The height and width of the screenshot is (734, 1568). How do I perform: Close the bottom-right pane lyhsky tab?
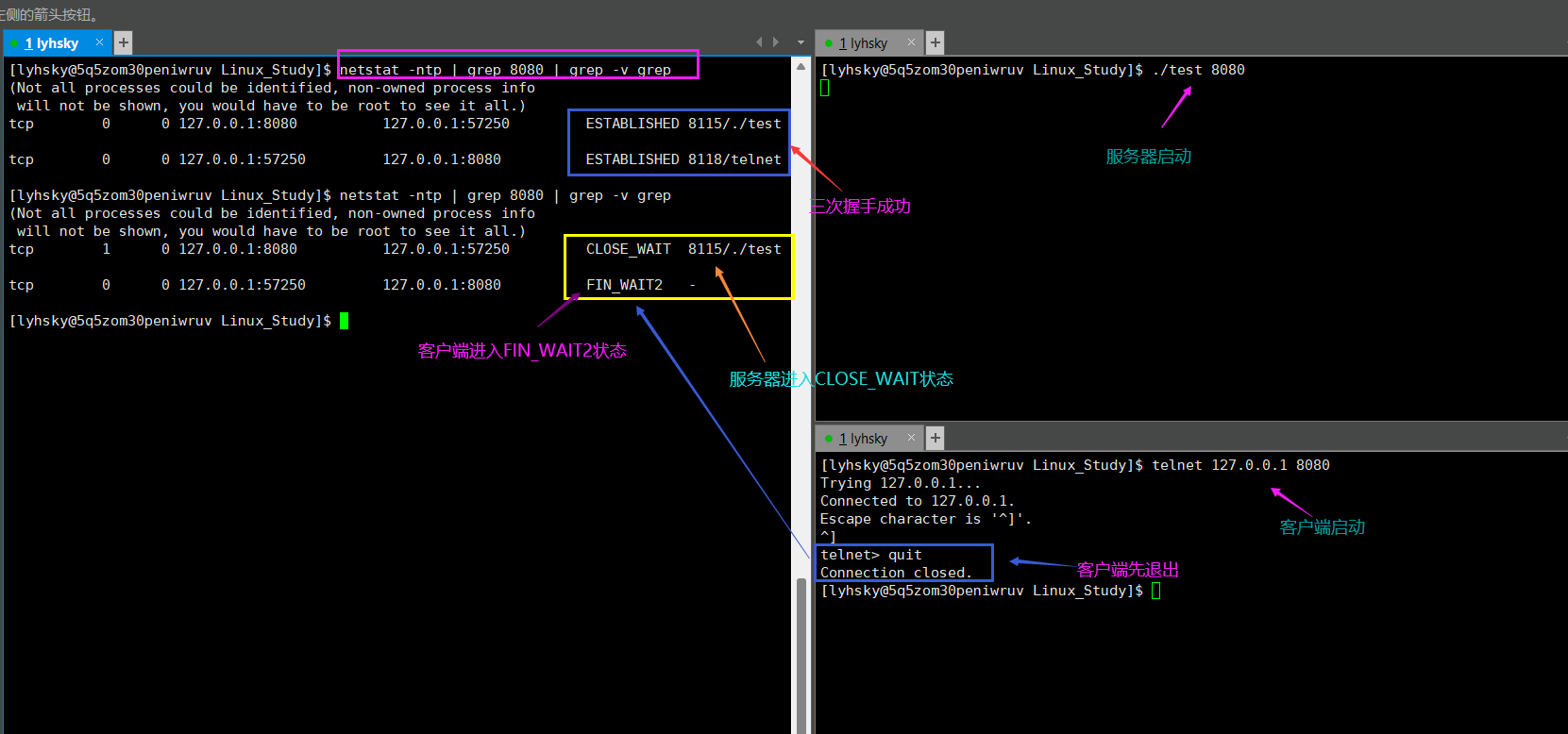point(911,438)
